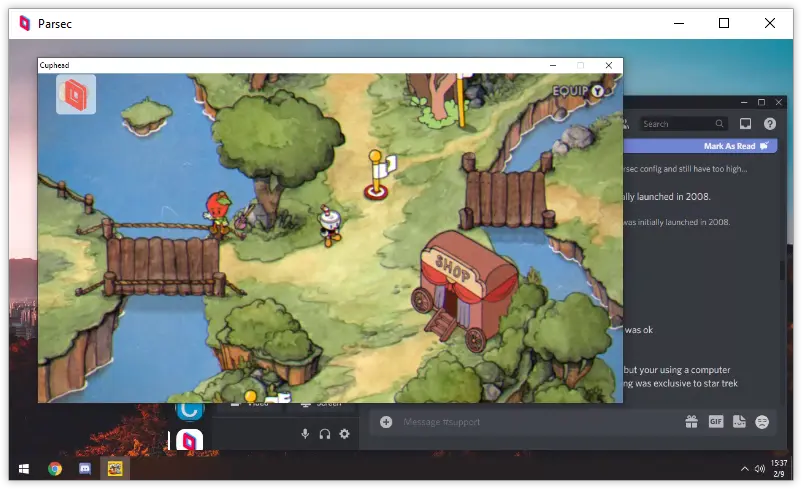The width and height of the screenshot is (802, 489).
Task: Switch to Discord in the taskbar
Action: (85, 468)
